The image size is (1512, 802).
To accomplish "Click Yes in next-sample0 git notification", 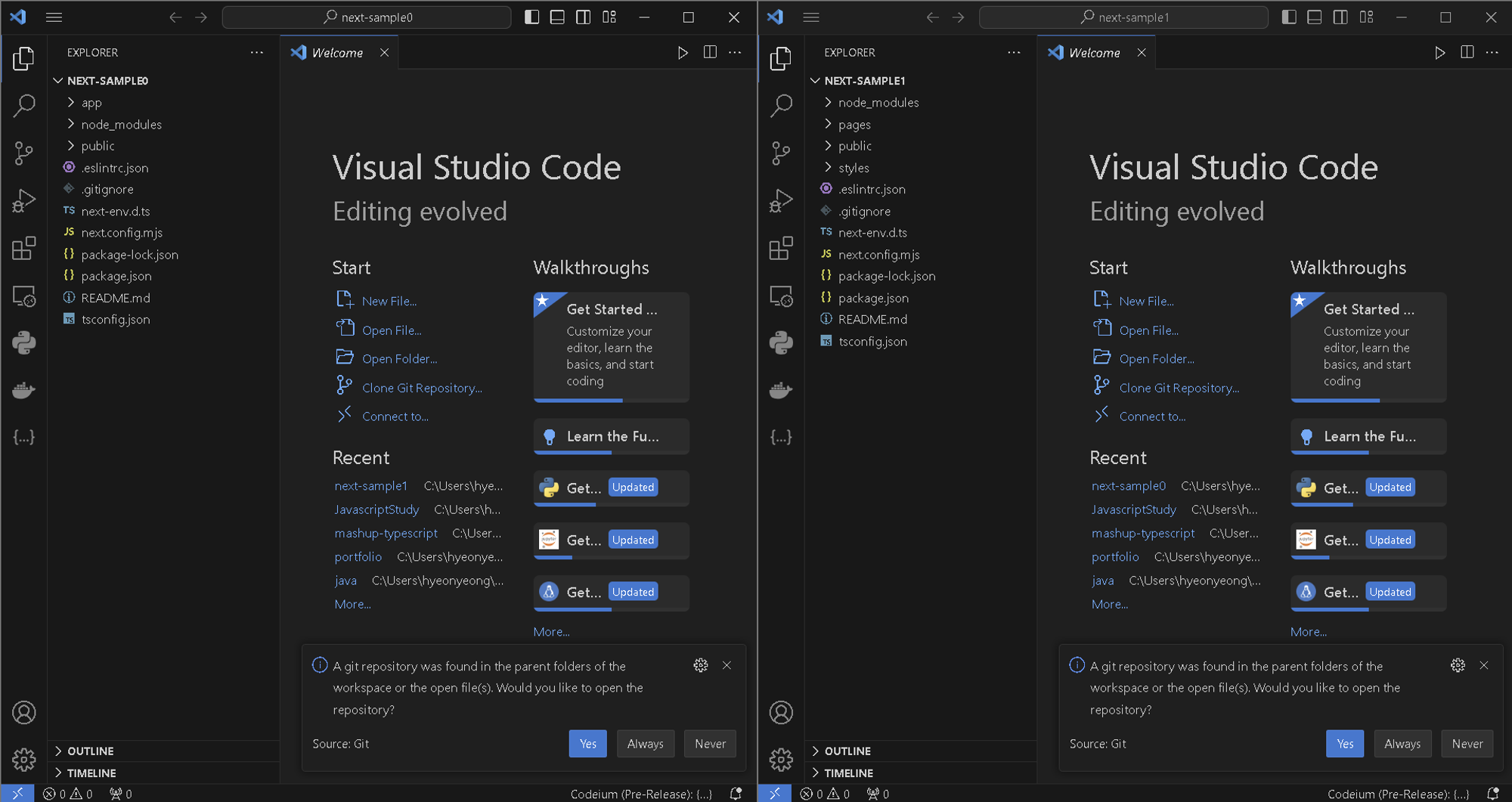I will [588, 744].
